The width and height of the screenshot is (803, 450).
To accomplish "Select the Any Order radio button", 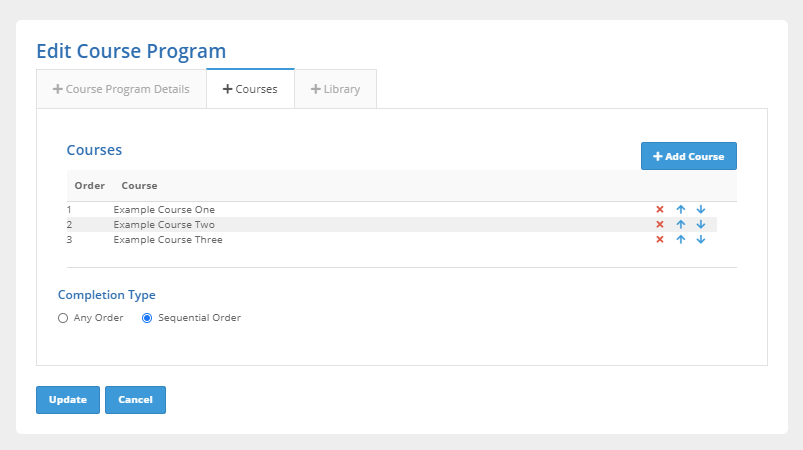I will click(63, 318).
